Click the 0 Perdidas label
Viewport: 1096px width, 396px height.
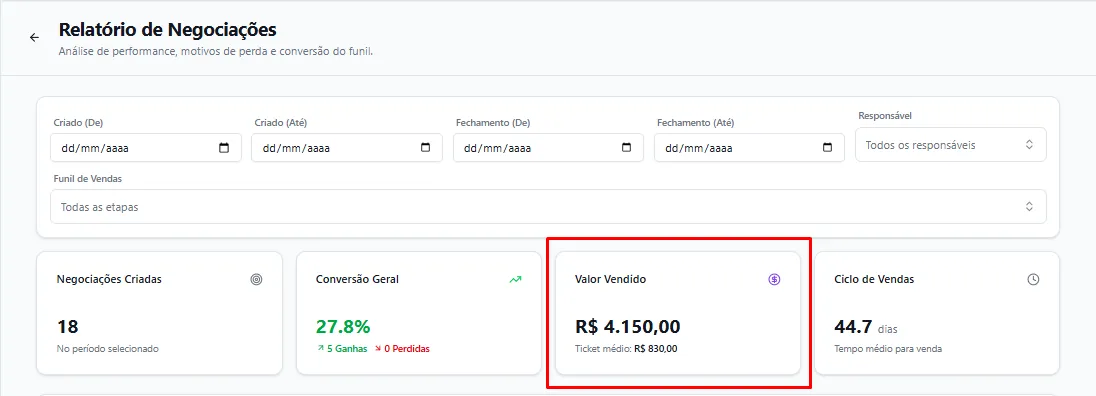(402, 349)
